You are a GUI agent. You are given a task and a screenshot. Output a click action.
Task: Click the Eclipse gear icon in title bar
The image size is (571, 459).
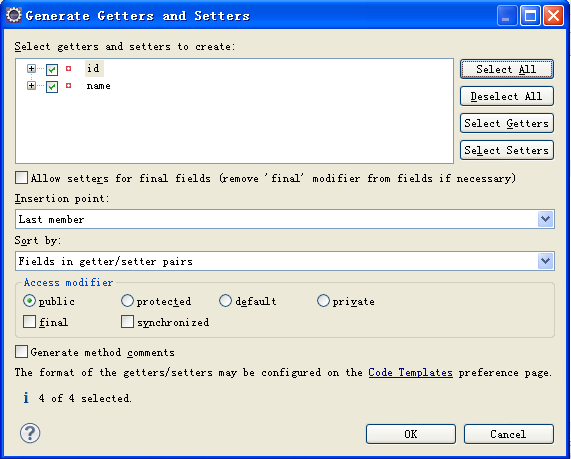pyautogui.click(x=14, y=15)
